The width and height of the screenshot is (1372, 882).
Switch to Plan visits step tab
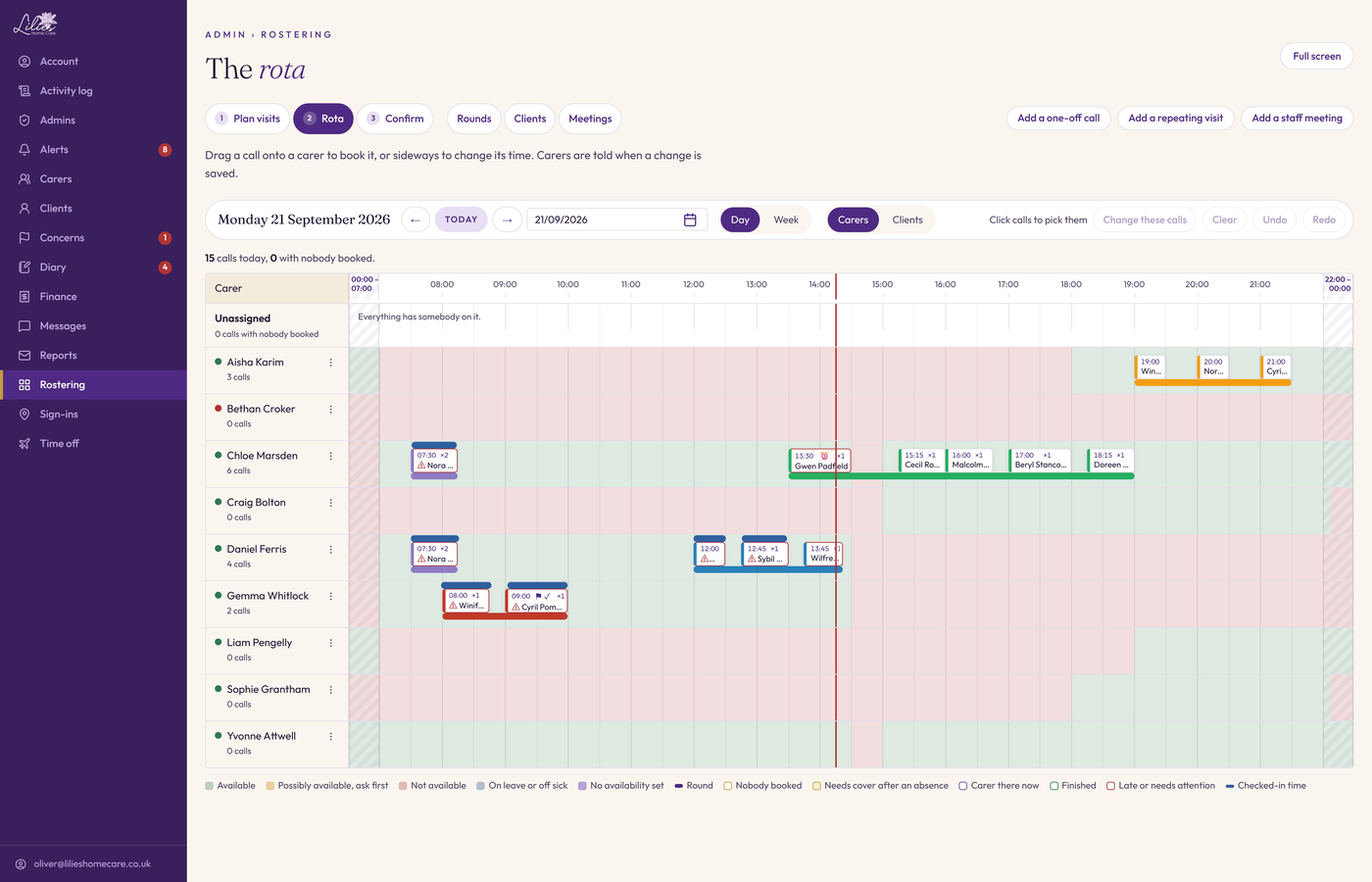pos(247,119)
